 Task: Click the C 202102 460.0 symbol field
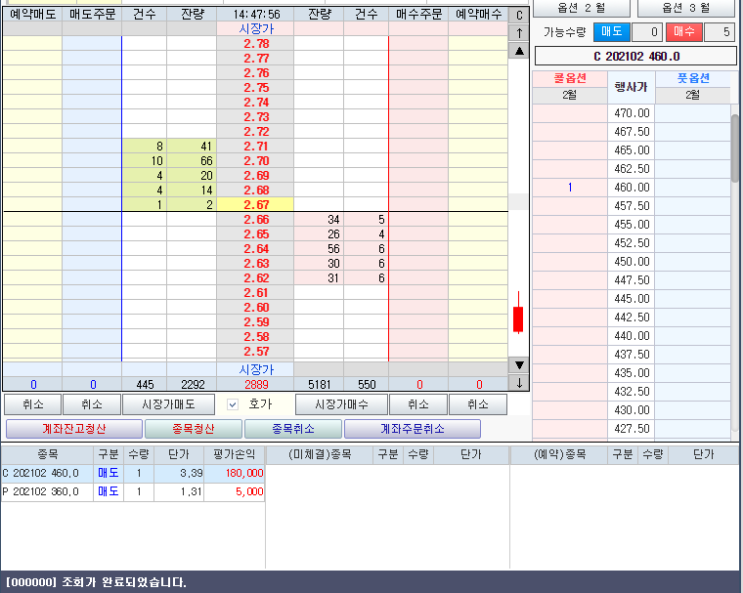click(x=636, y=56)
